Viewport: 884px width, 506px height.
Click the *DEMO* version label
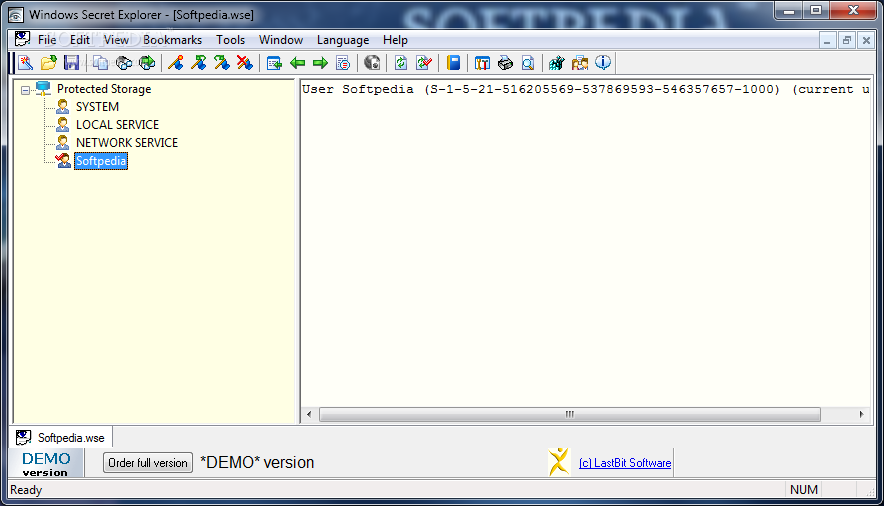click(257, 463)
